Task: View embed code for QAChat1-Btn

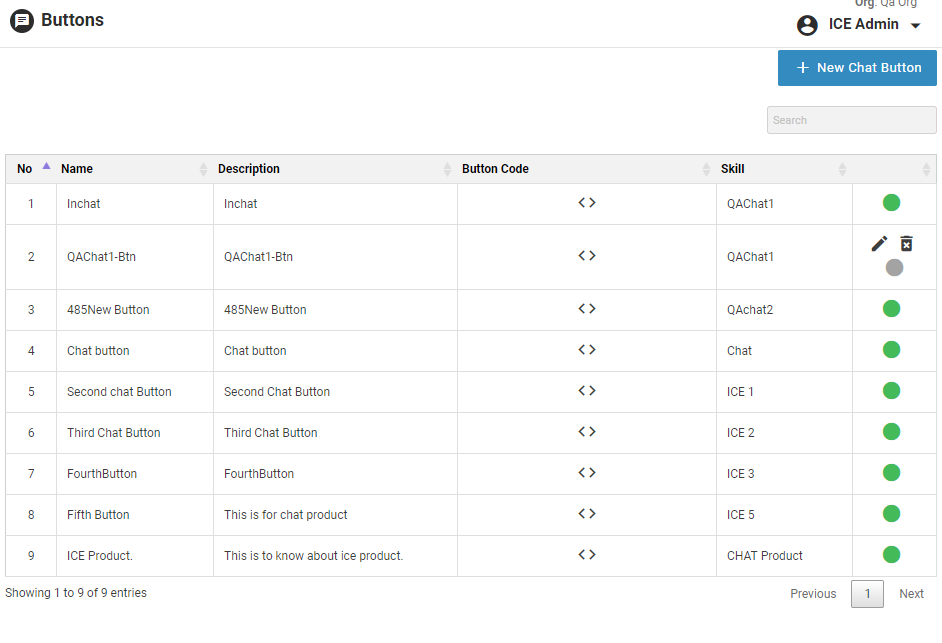Action: 587,256
